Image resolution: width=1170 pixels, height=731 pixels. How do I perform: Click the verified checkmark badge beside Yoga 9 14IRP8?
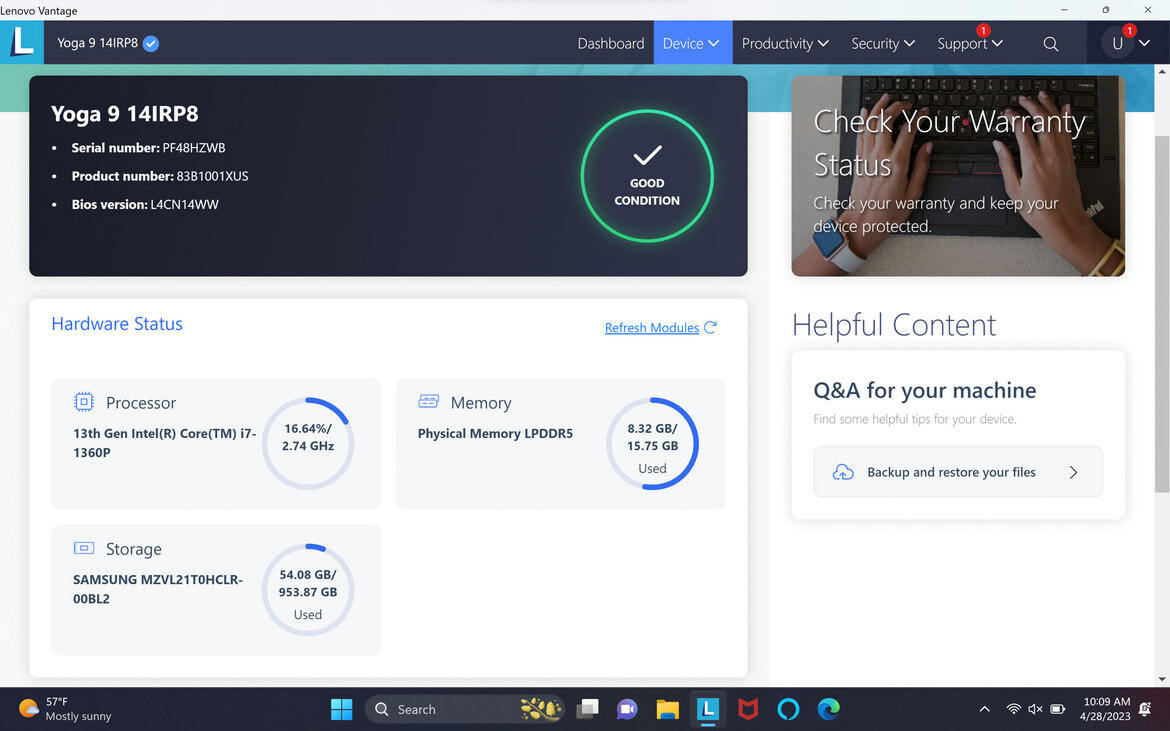coord(151,43)
